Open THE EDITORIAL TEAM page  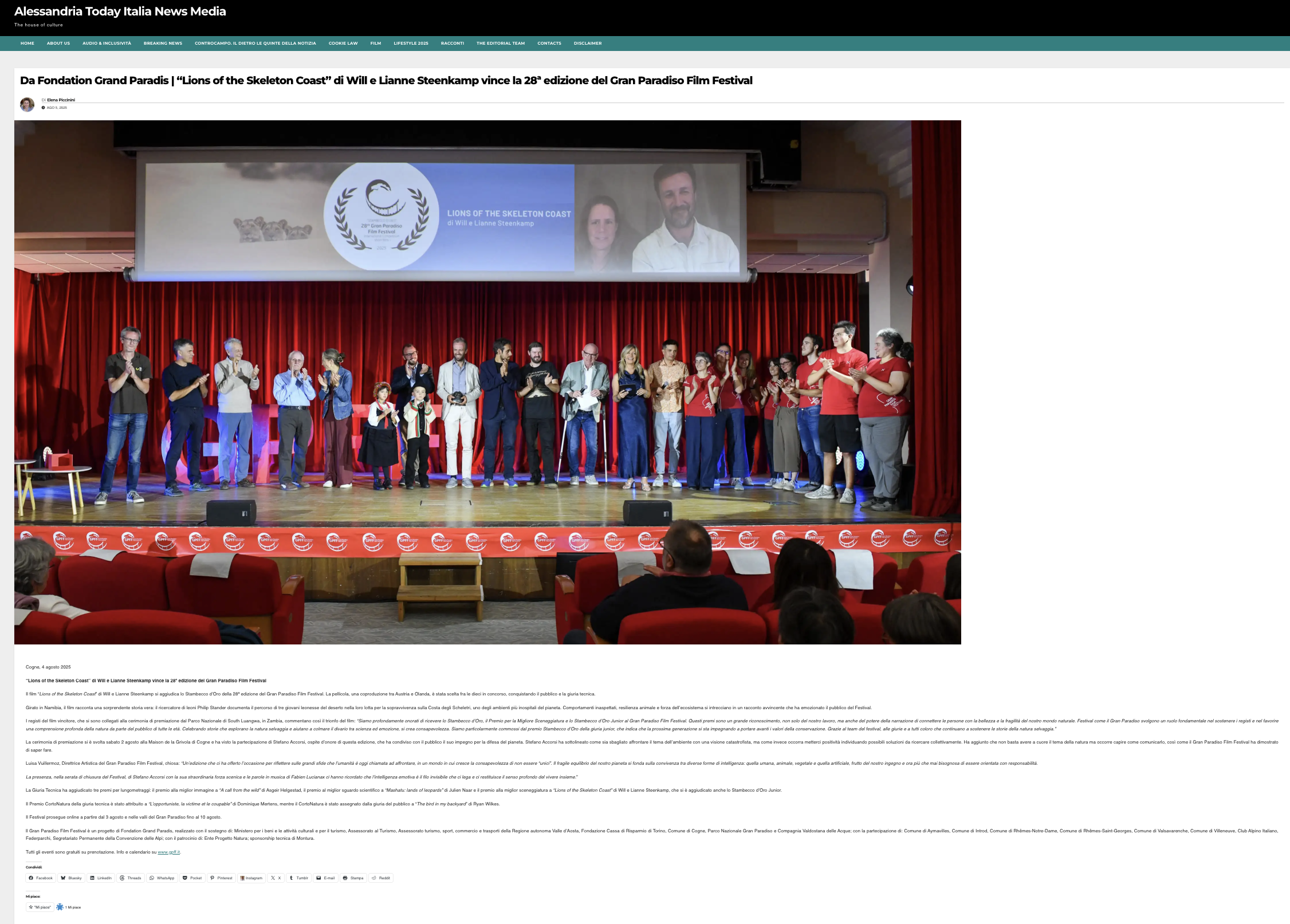point(501,44)
